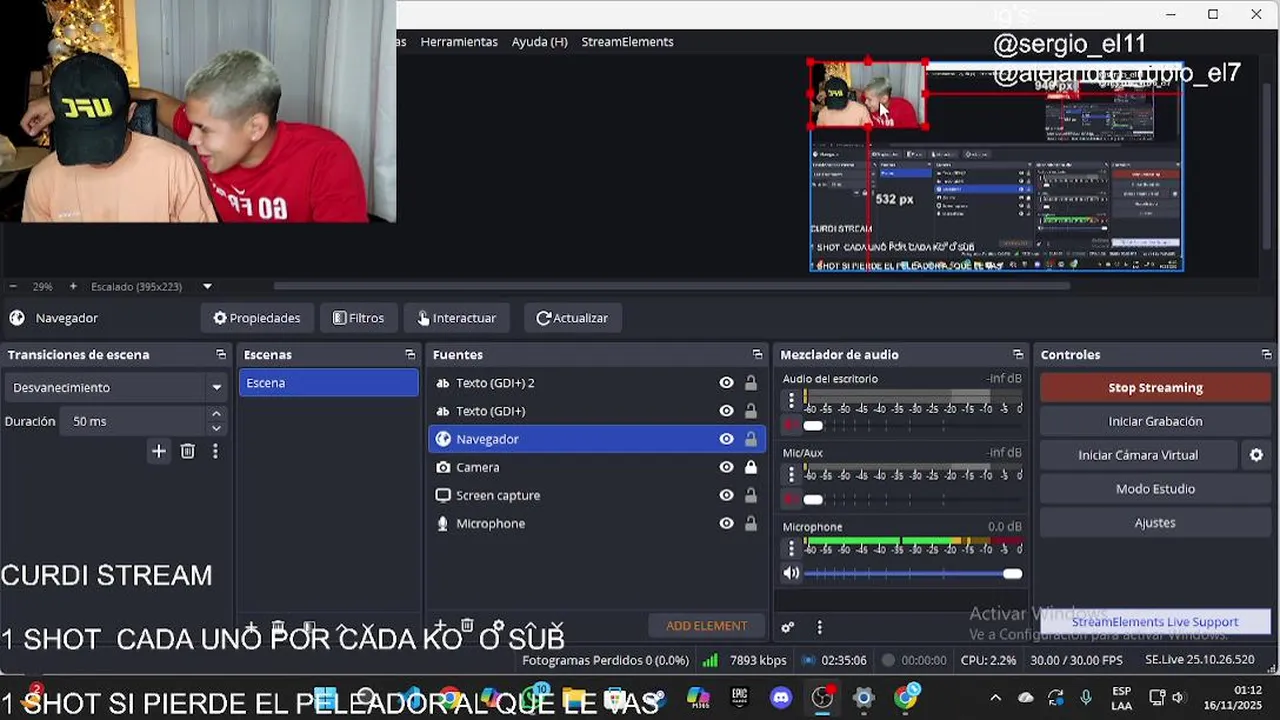This screenshot has height=720, width=1280.
Task: Unlock the Camera source
Action: click(750, 467)
